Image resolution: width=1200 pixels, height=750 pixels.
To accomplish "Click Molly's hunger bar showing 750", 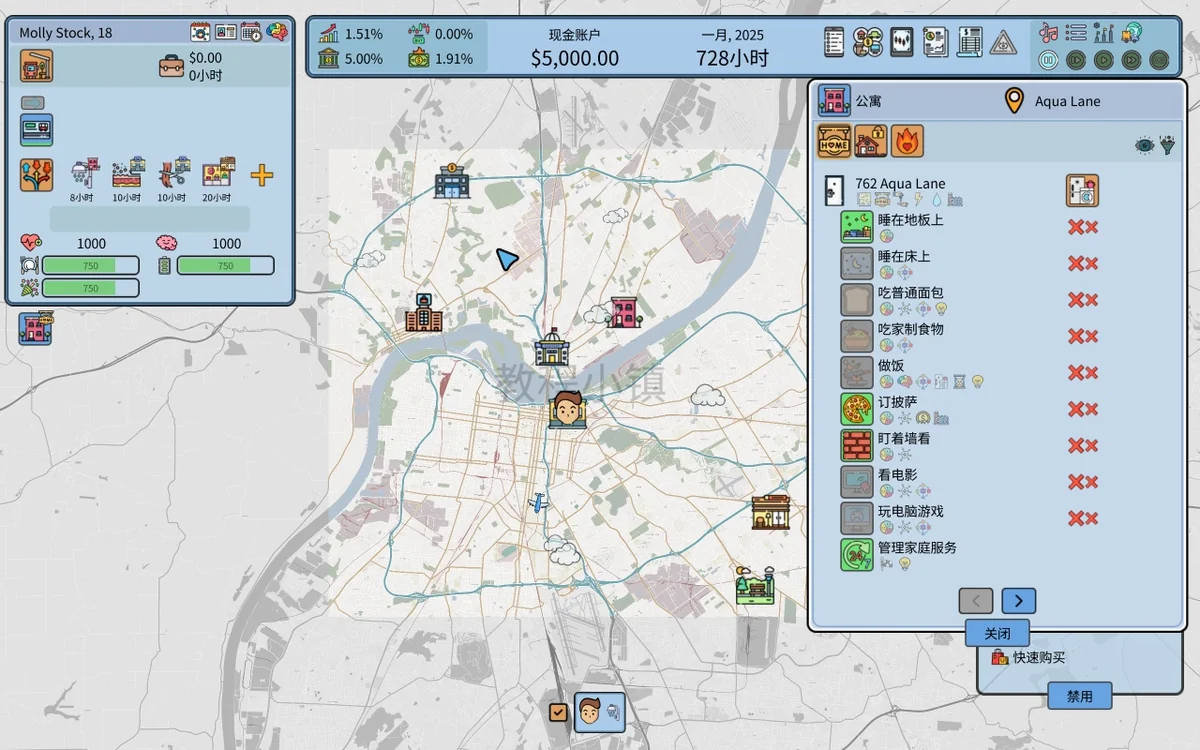I will (x=92, y=265).
